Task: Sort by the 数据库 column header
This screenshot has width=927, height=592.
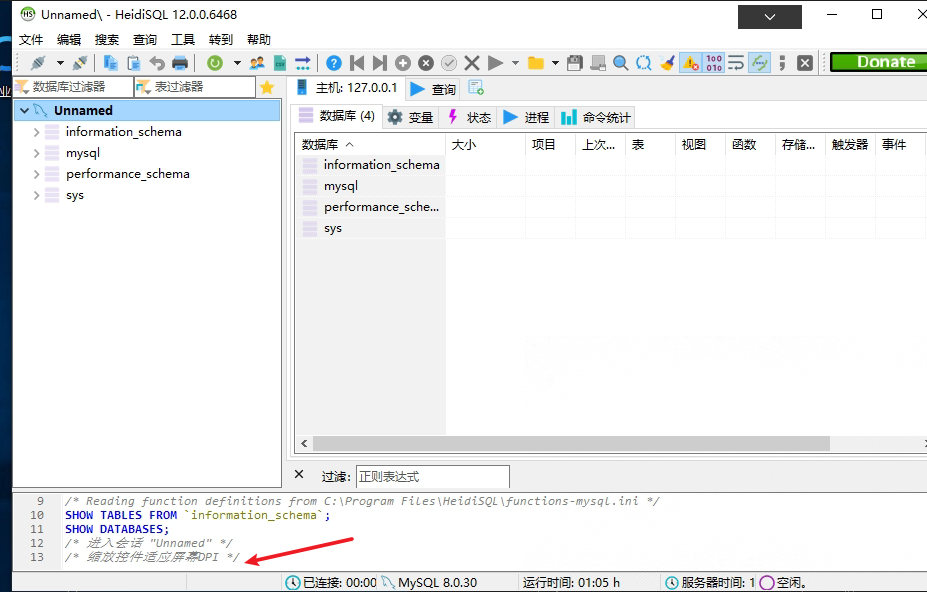Action: click(x=370, y=144)
